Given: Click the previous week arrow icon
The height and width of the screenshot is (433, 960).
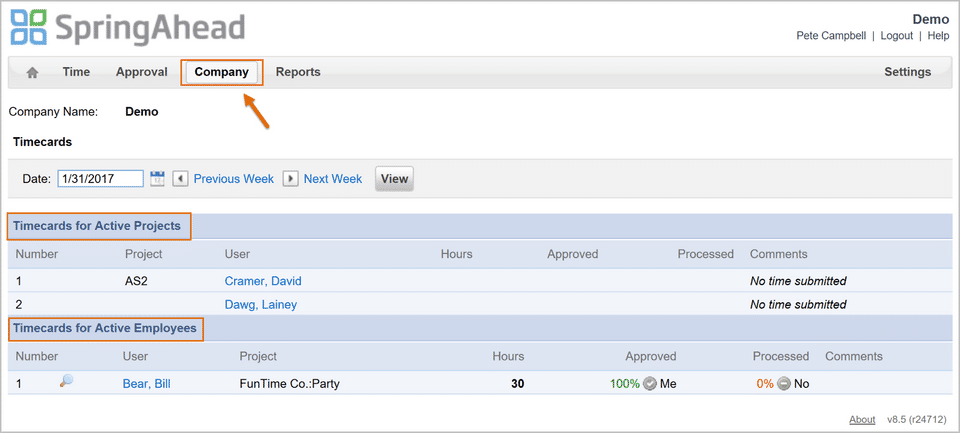Looking at the screenshot, I should coord(181,179).
